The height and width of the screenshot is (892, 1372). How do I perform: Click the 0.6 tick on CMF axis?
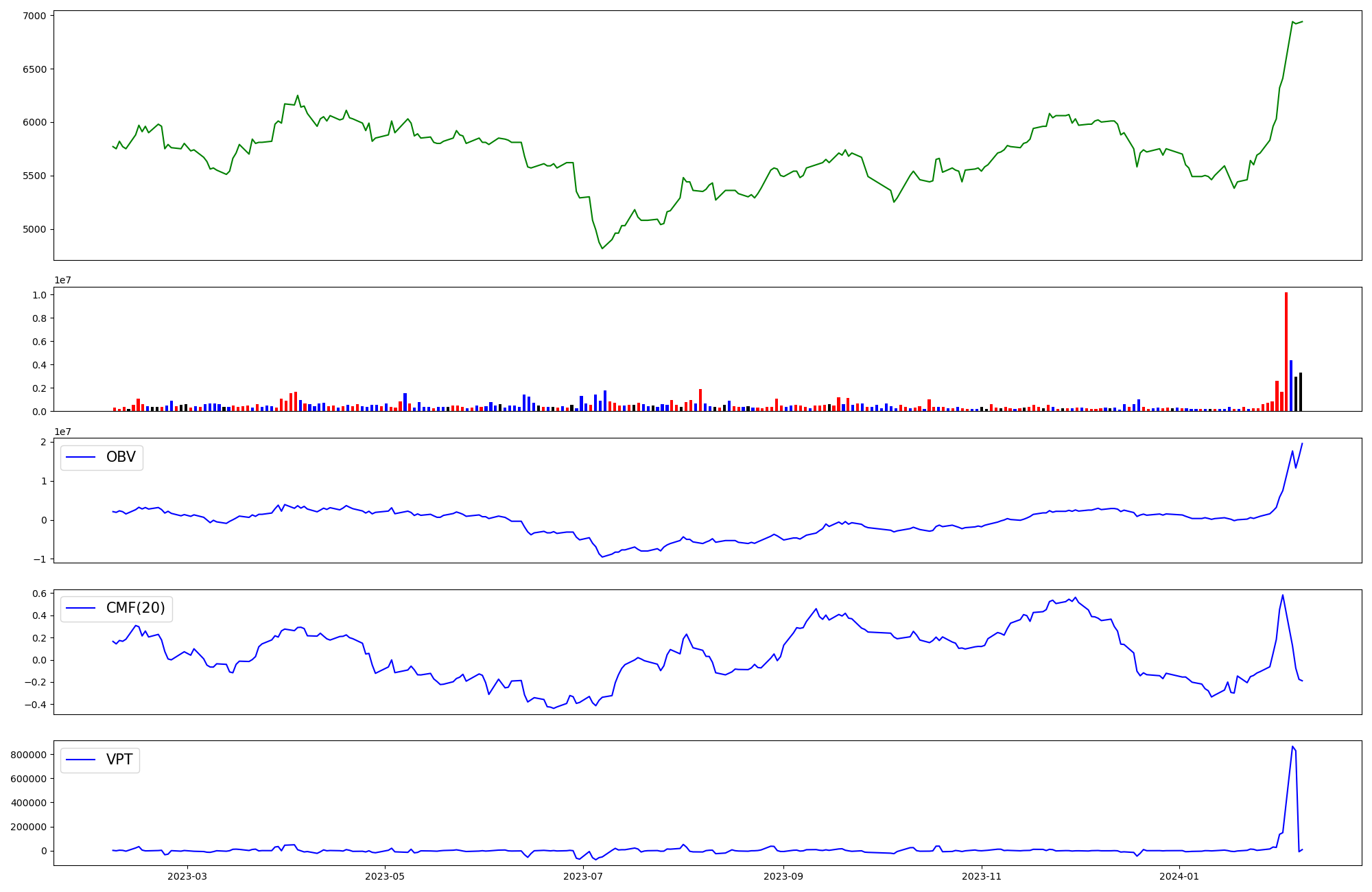40,594
